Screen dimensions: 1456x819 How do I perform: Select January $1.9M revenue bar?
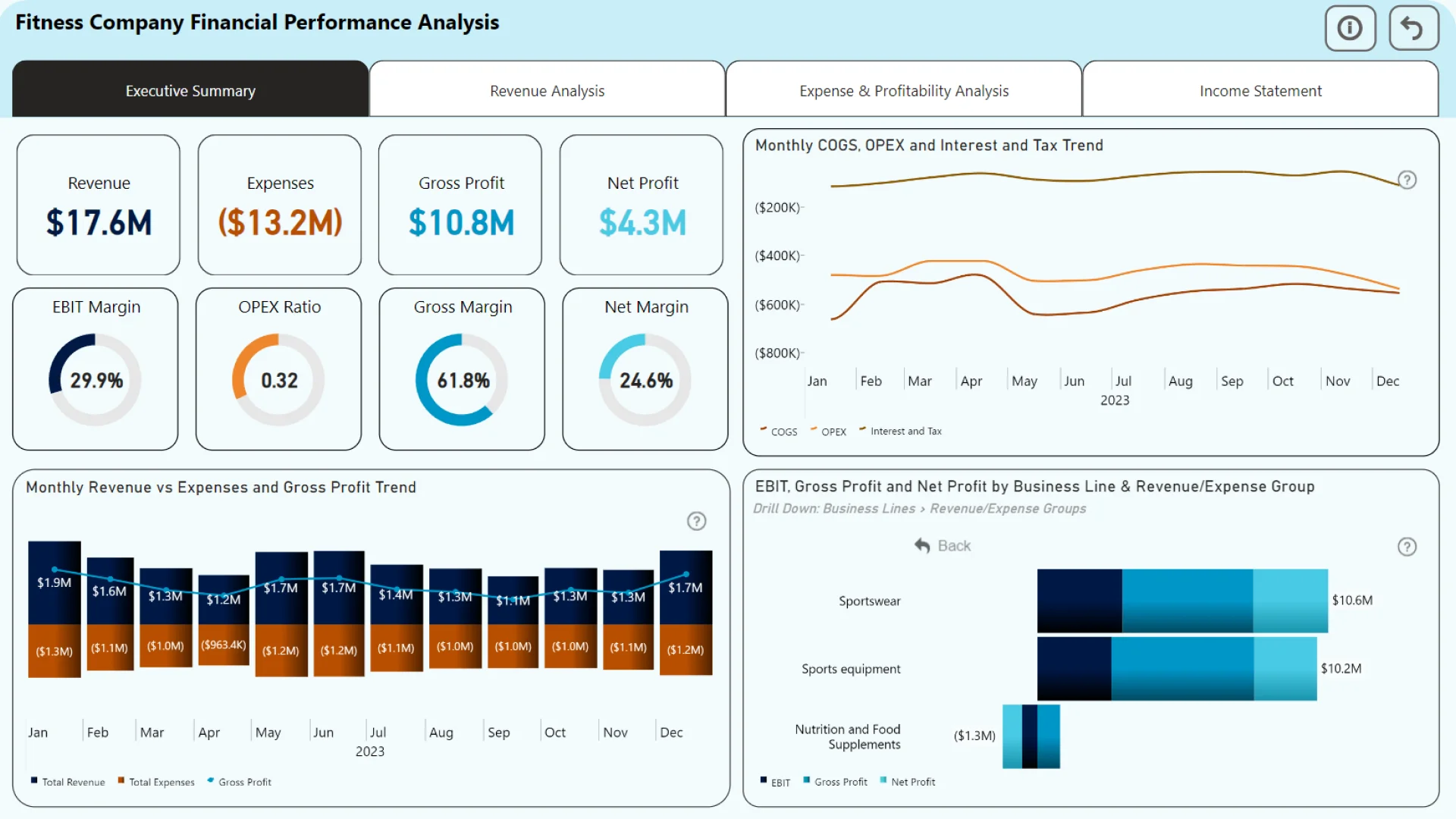(55, 582)
